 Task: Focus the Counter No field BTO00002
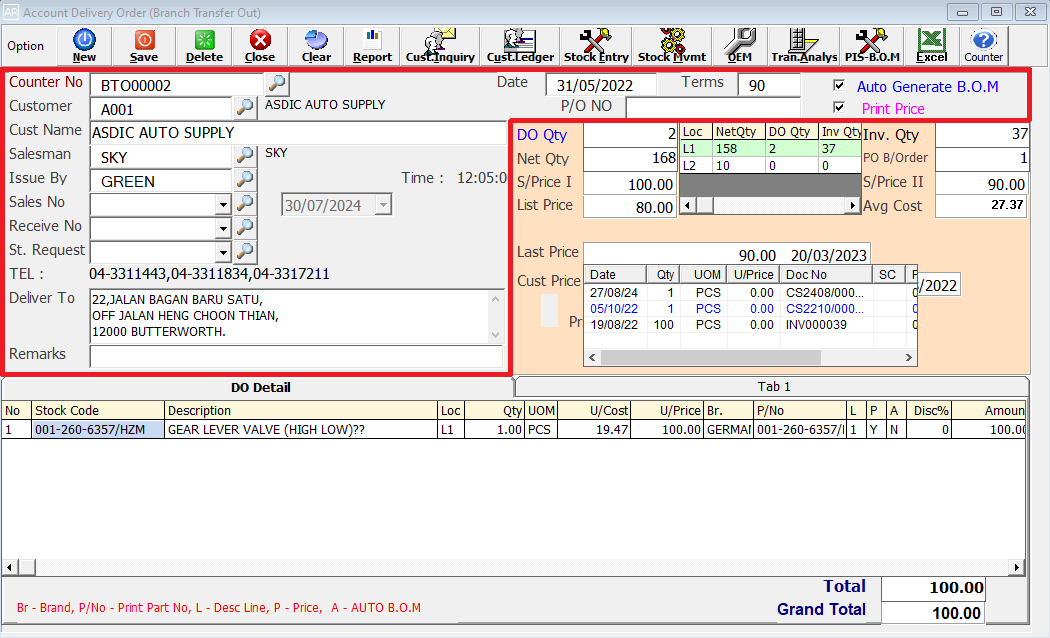(177, 85)
